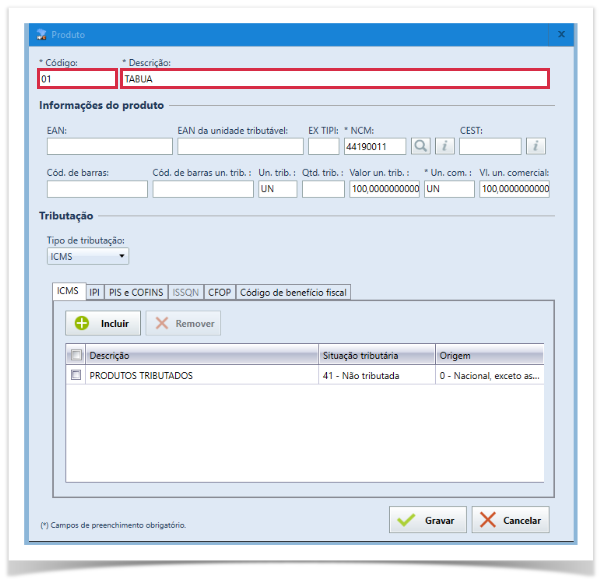The height and width of the screenshot is (579, 602).
Task: Click Cód. de barras un. trib. field
Action: [203, 189]
